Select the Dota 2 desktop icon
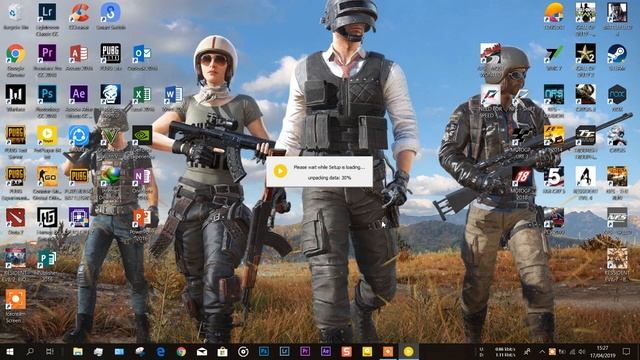 16,218
